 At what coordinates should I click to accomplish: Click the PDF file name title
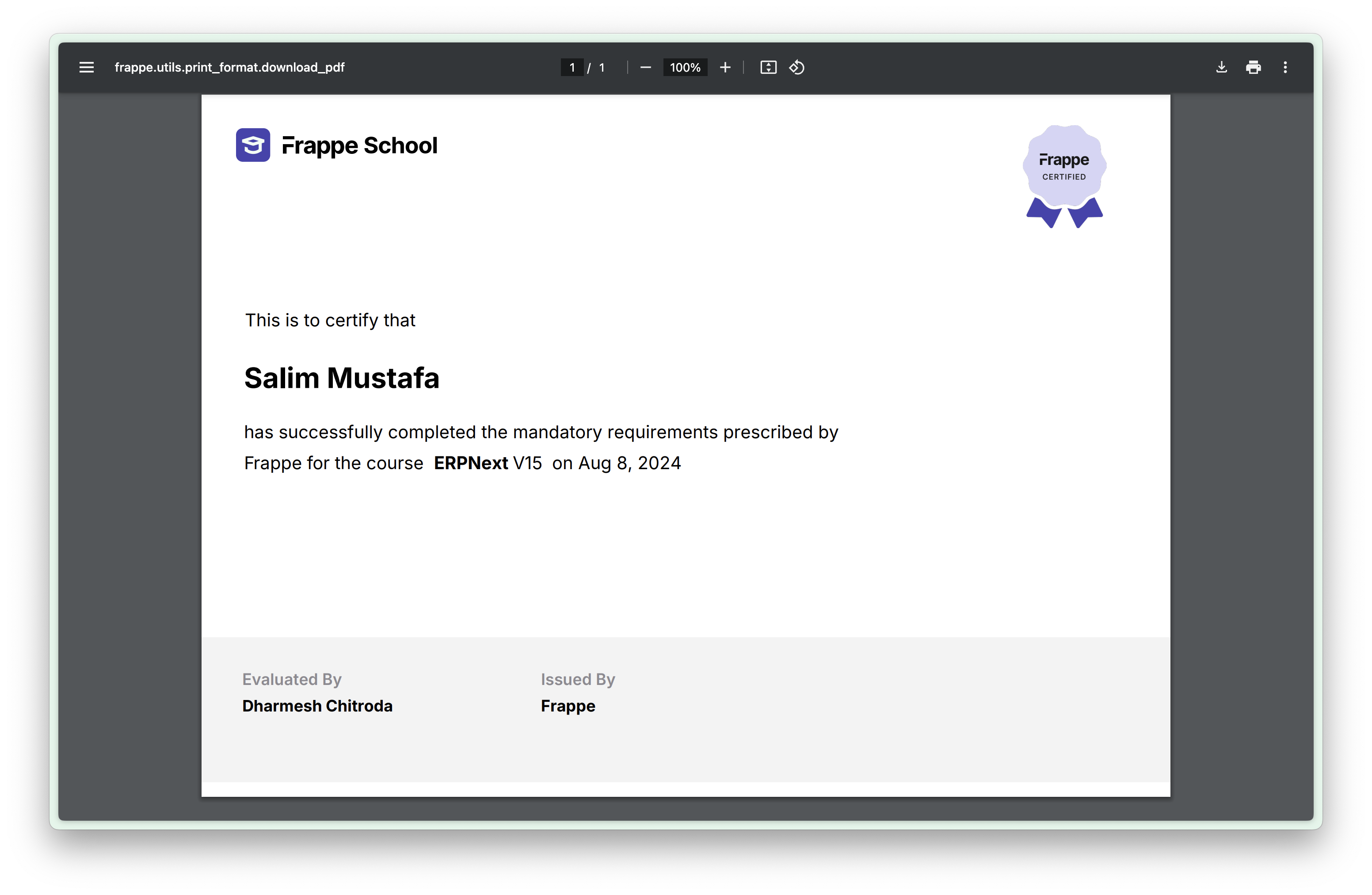click(229, 68)
